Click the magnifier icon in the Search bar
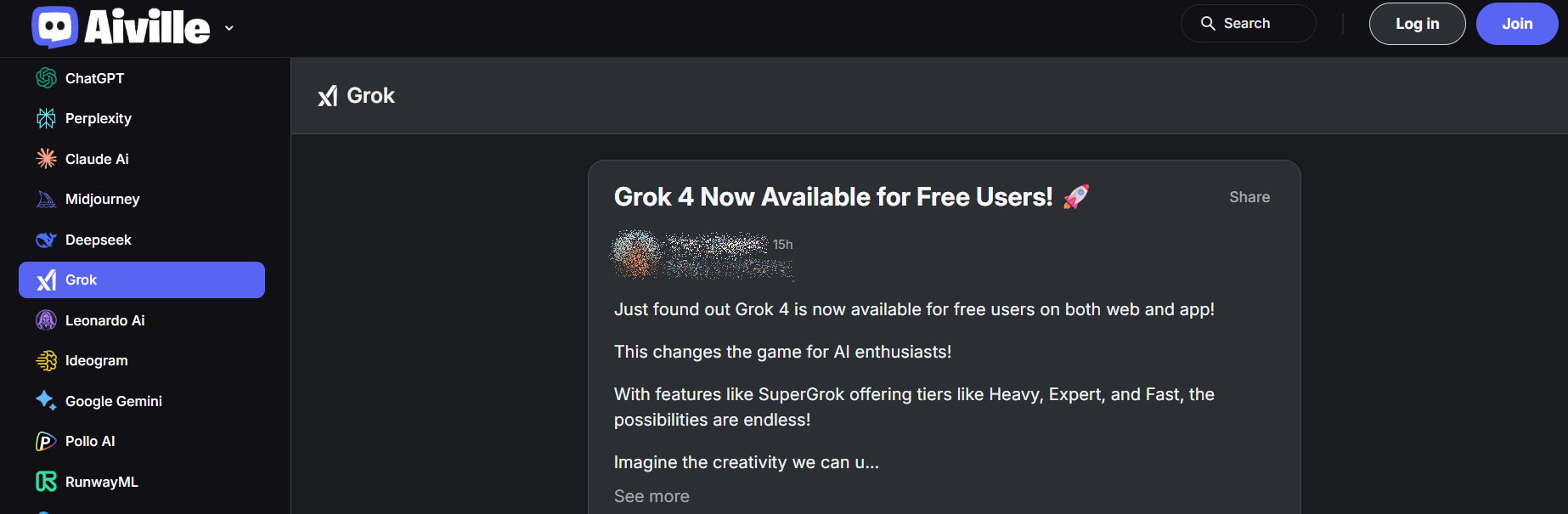The height and width of the screenshot is (514, 1568). pos(1207,23)
